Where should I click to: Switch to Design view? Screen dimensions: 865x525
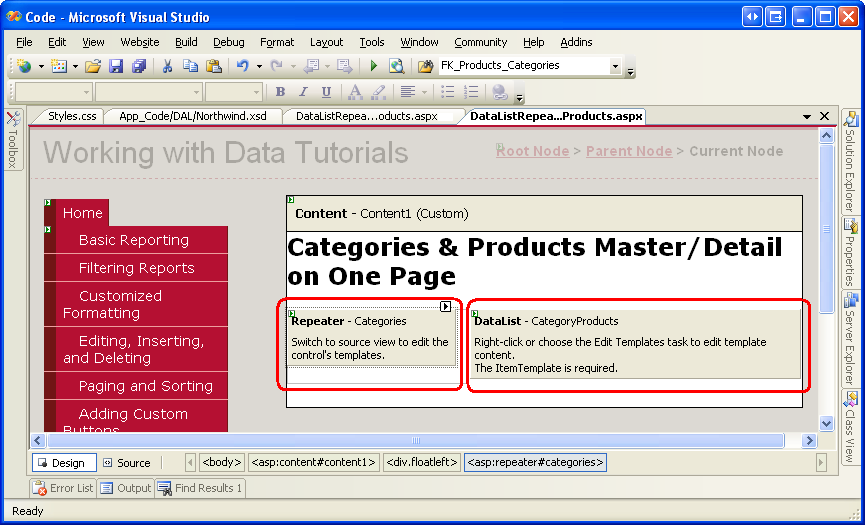64,463
